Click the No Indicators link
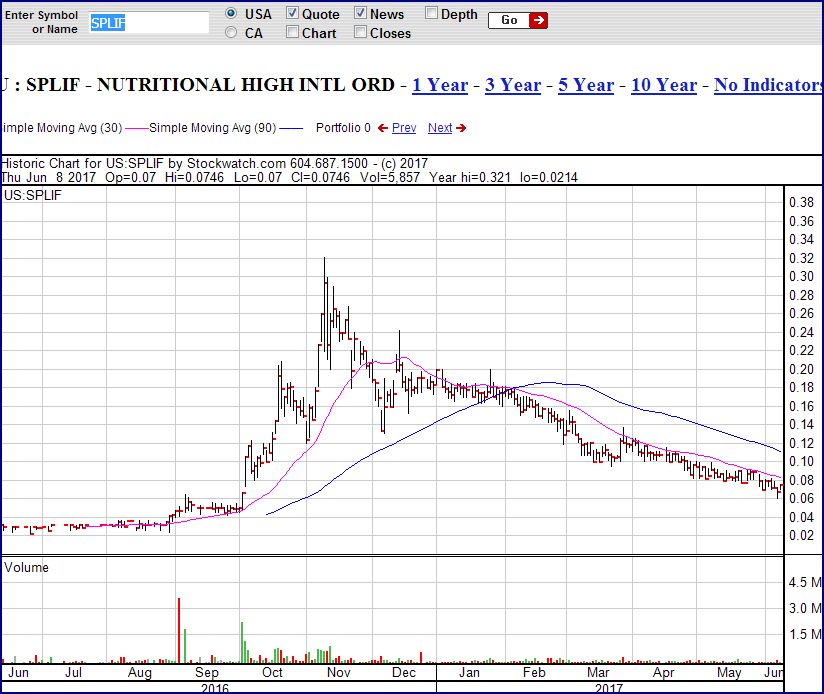Screen dimensions: 824x694 [x=768, y=85]
